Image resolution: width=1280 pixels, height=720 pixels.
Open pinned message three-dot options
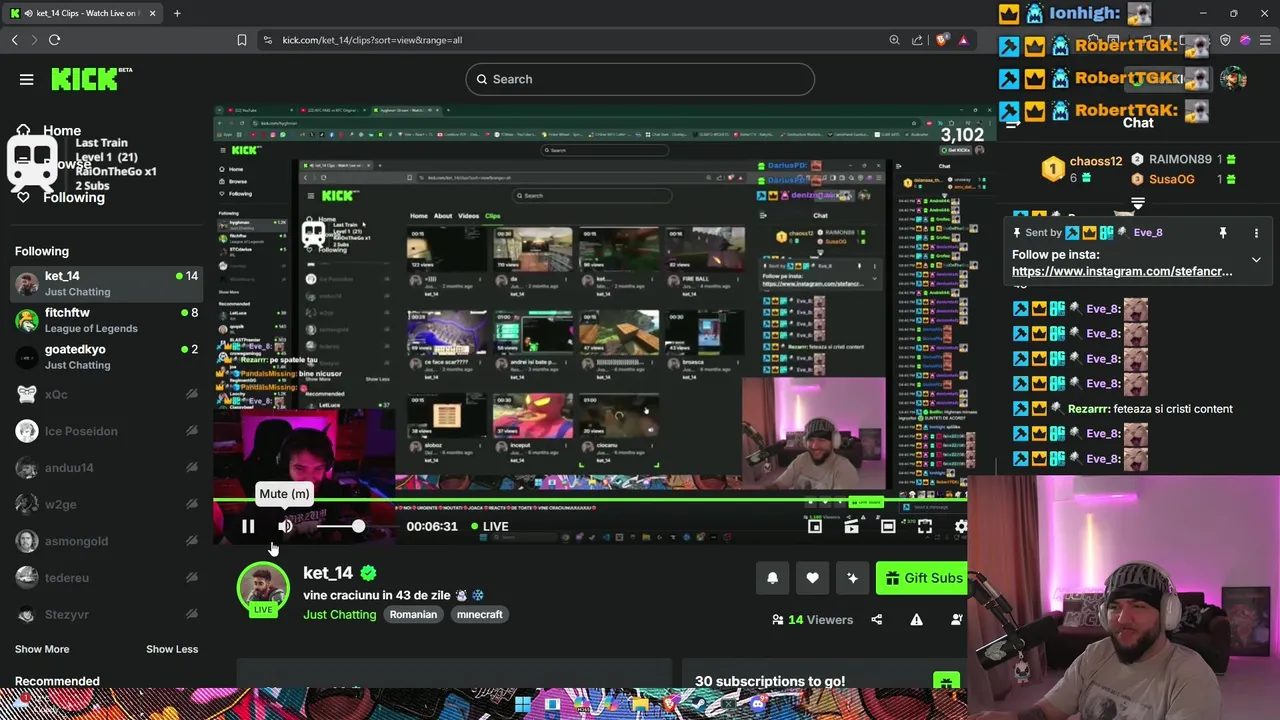pos(1256,233)
